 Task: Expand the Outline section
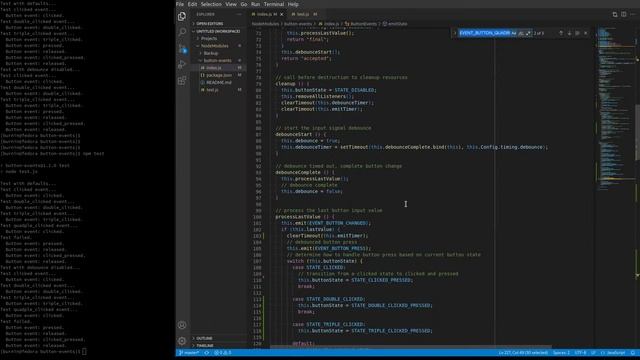tap(218, 338)
